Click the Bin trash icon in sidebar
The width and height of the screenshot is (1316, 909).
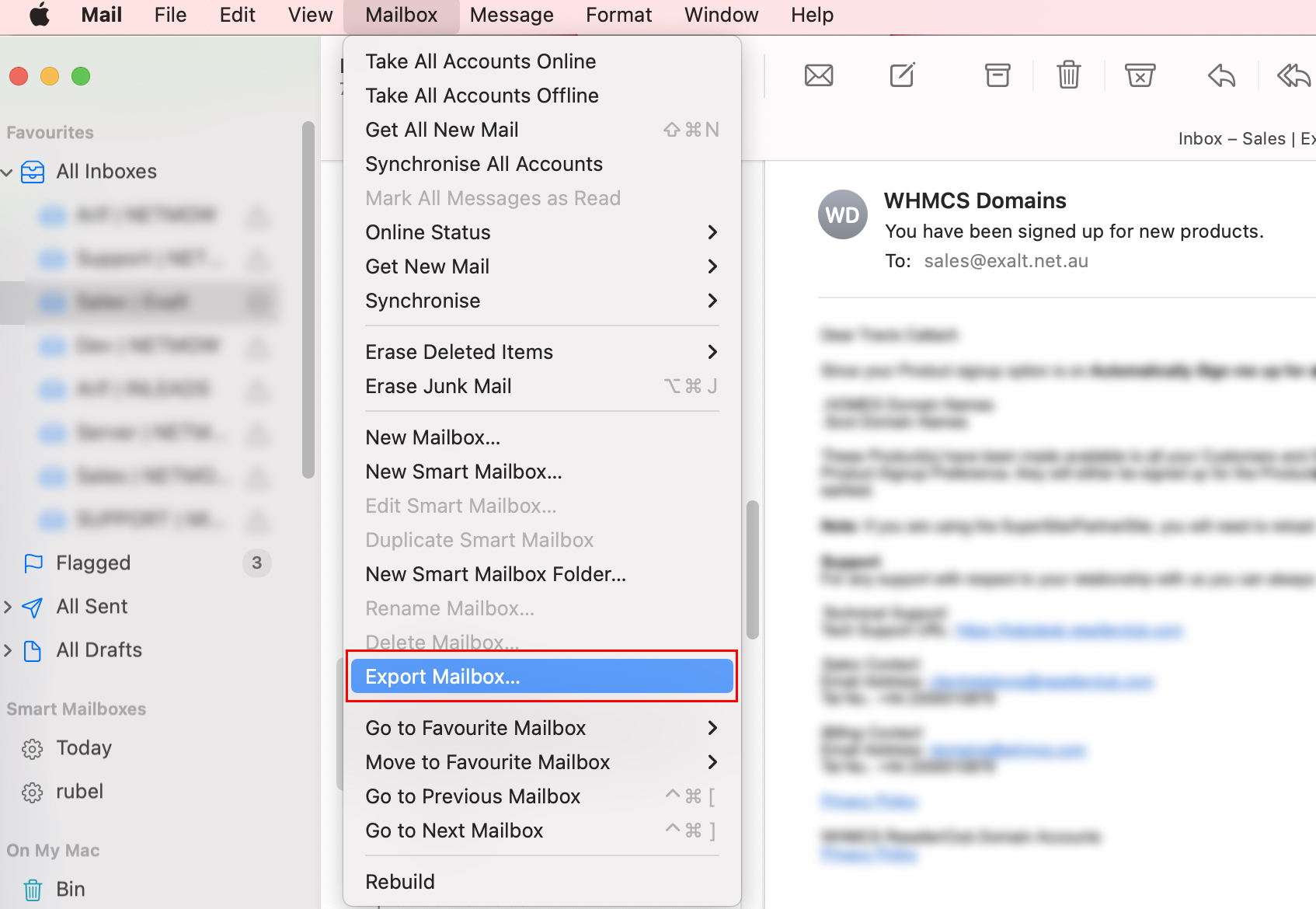coord(33,890)
